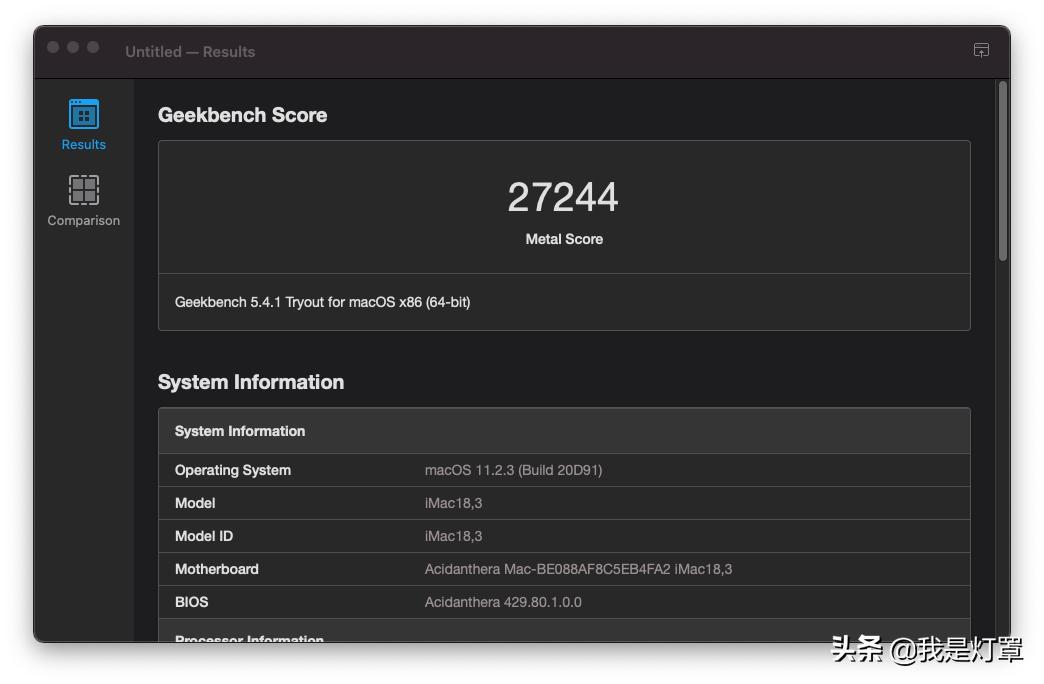Switch to the Comparison tab

[83, 200]
